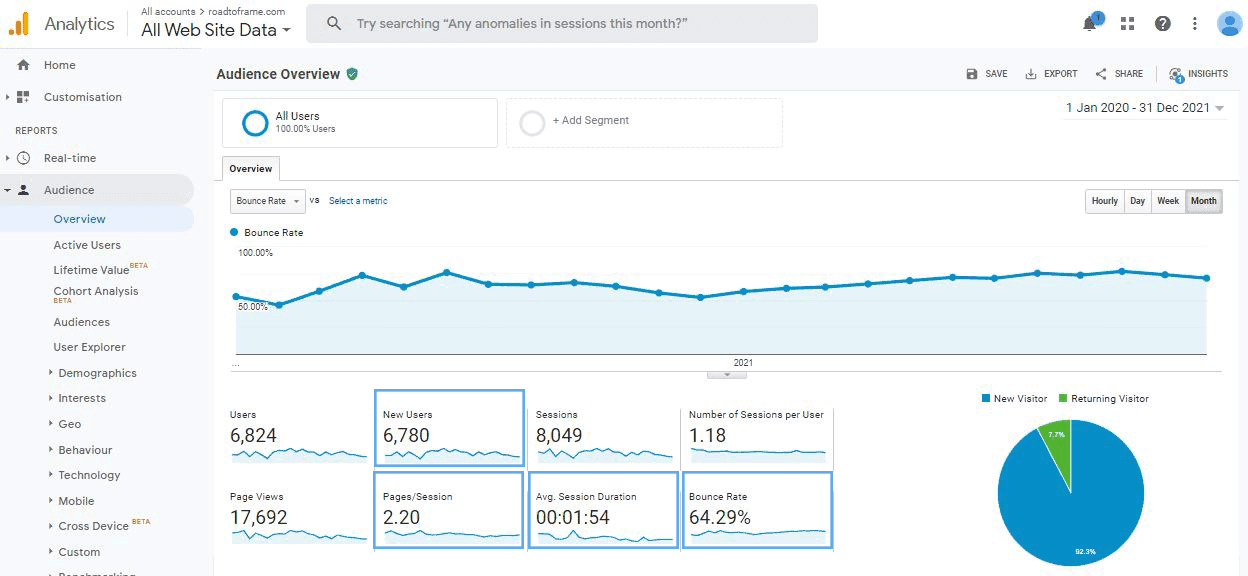1248x576 pixels.
Task: Select Hourly chart granularity
Action: pos(1104,201)
